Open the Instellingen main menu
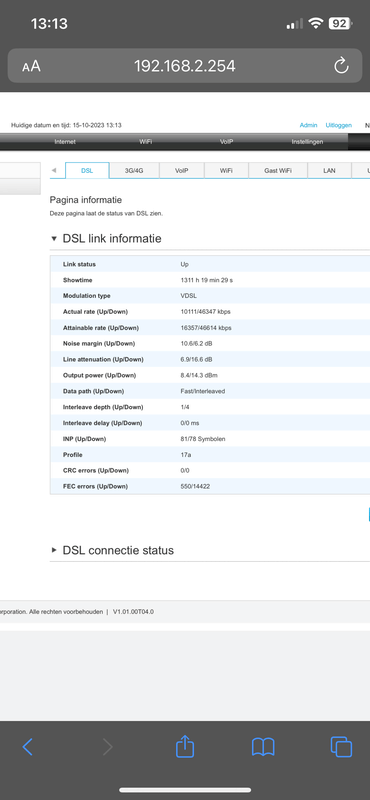Image resolution: width=370 pixels, height=800 pixels. click(307, 142)
